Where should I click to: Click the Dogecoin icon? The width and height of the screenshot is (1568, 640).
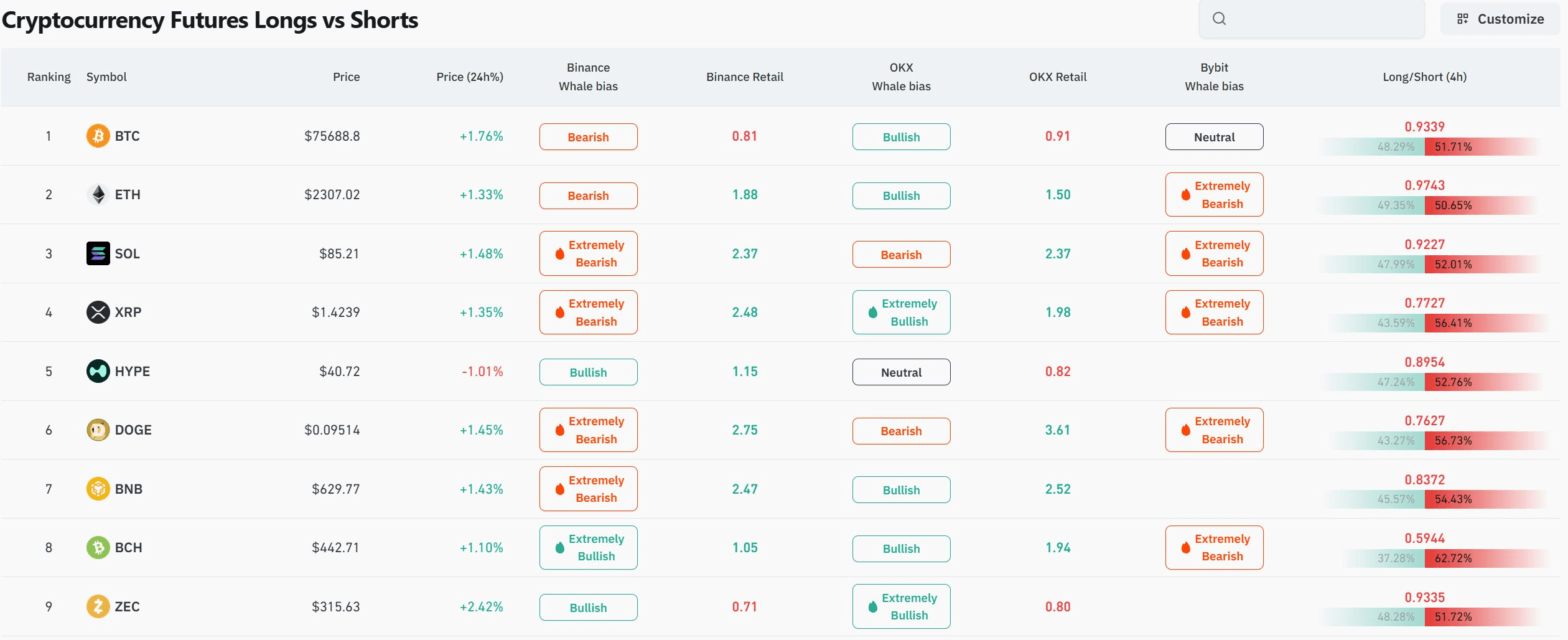[98, 430]
